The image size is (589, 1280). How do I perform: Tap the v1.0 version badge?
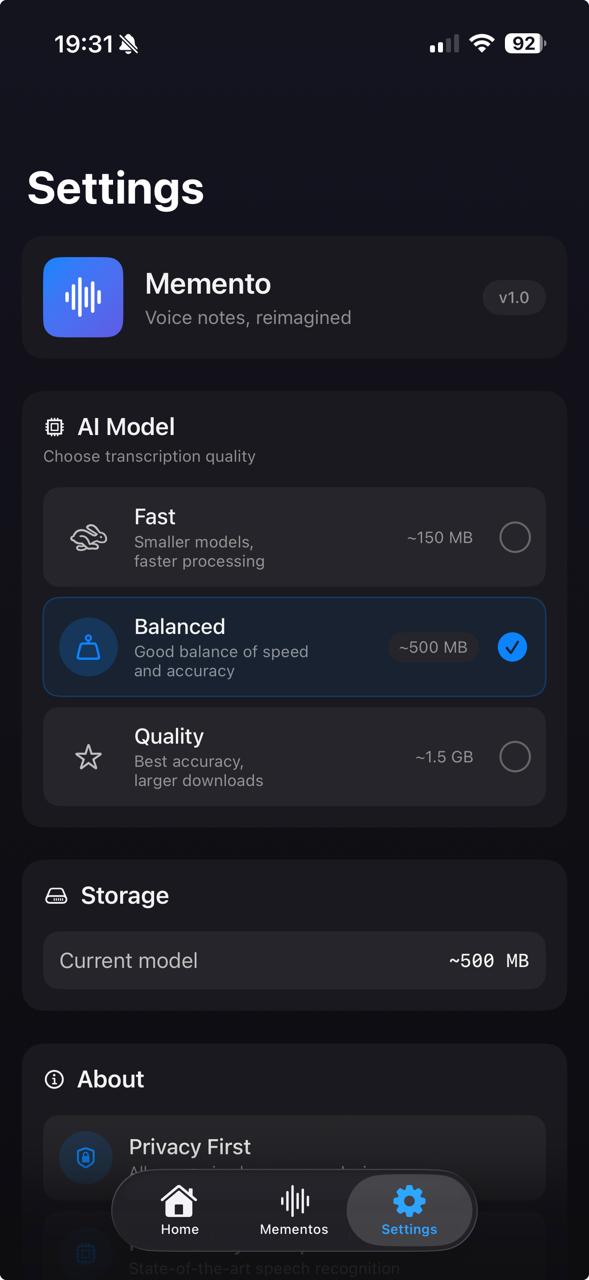(x=513, y=297)
